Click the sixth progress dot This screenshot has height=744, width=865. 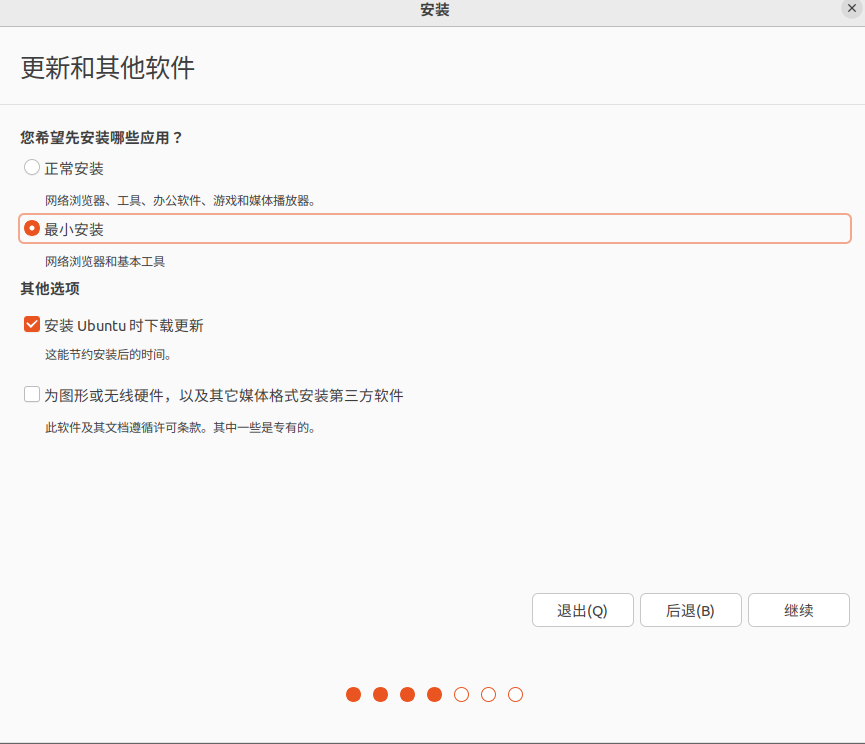click(x=488, y=694)
